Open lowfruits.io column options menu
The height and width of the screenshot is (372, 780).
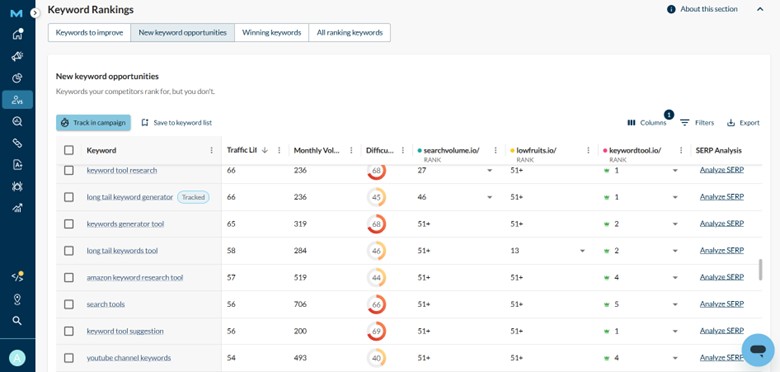point(588,150)
